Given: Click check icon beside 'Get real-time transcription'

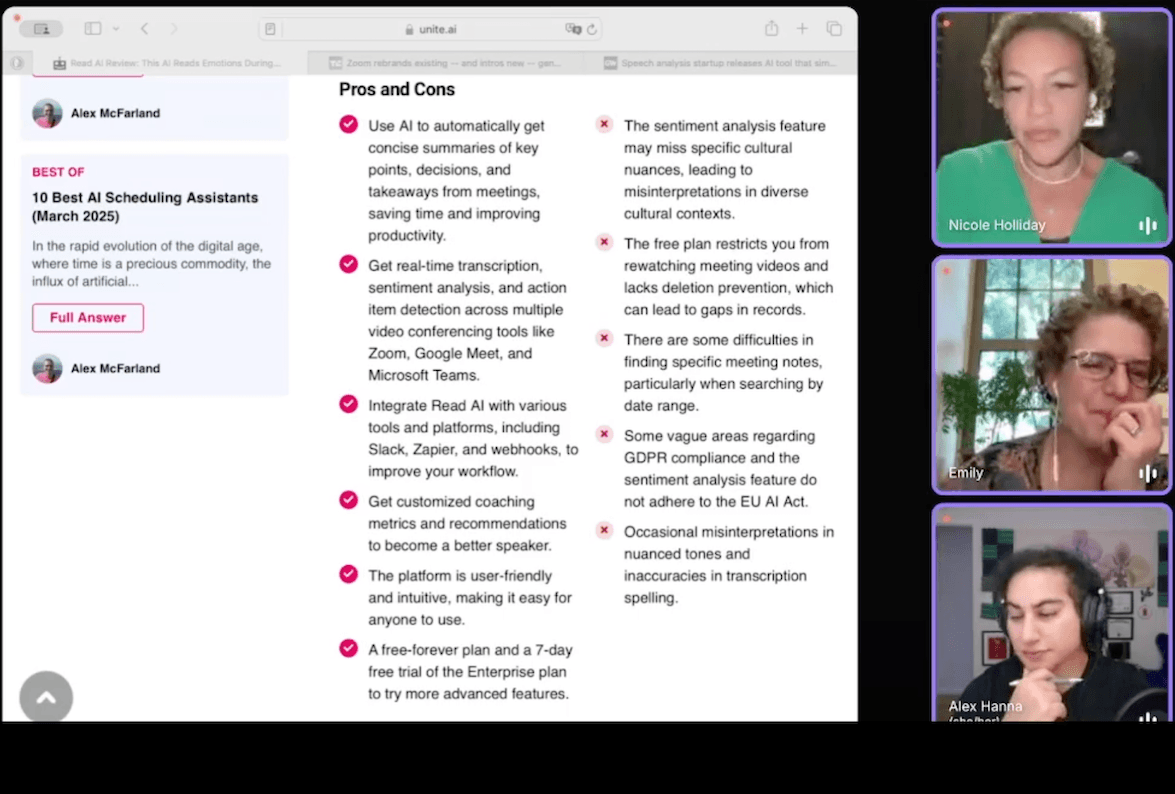Looking at the screenshot, I should pos(348,264).
